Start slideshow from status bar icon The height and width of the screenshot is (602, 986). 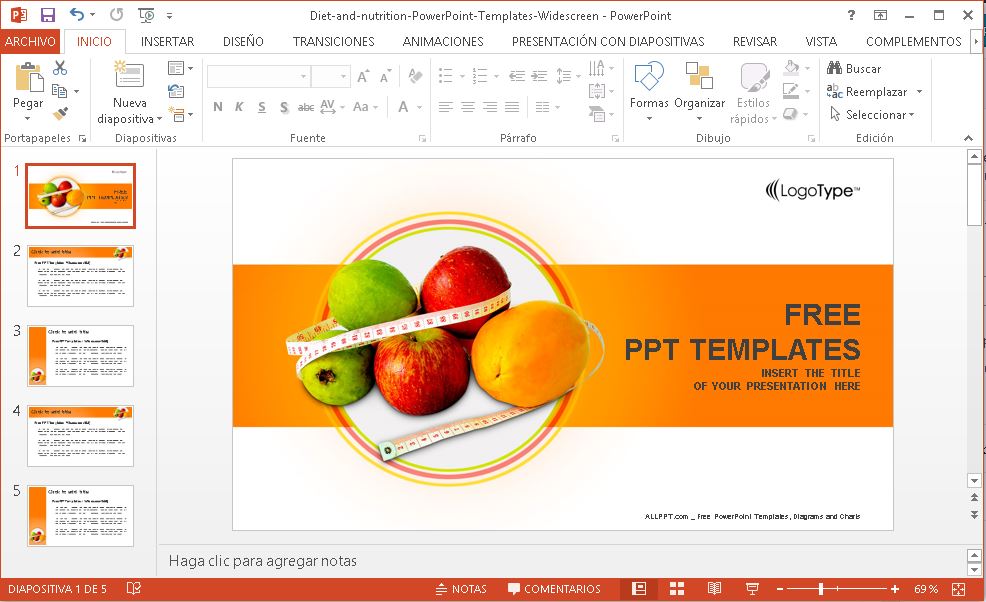tap(751, 588)
